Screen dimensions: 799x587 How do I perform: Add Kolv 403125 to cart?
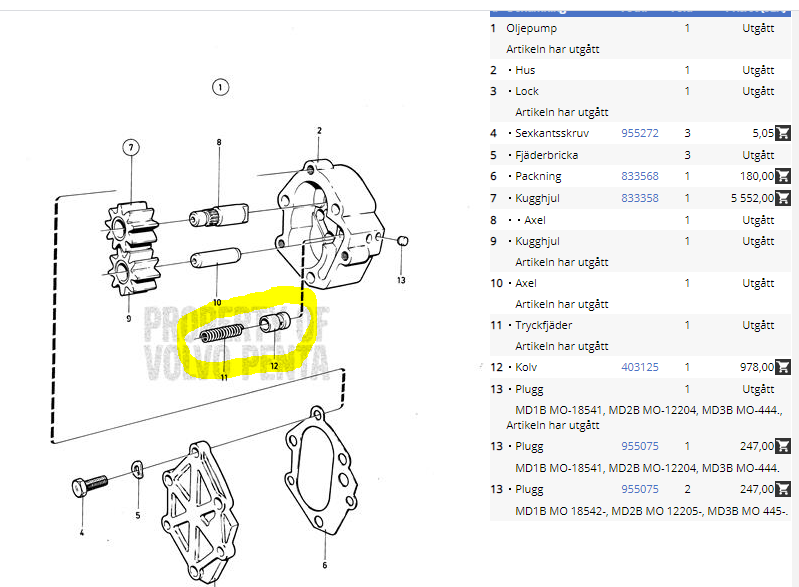[x=782, y=367]
